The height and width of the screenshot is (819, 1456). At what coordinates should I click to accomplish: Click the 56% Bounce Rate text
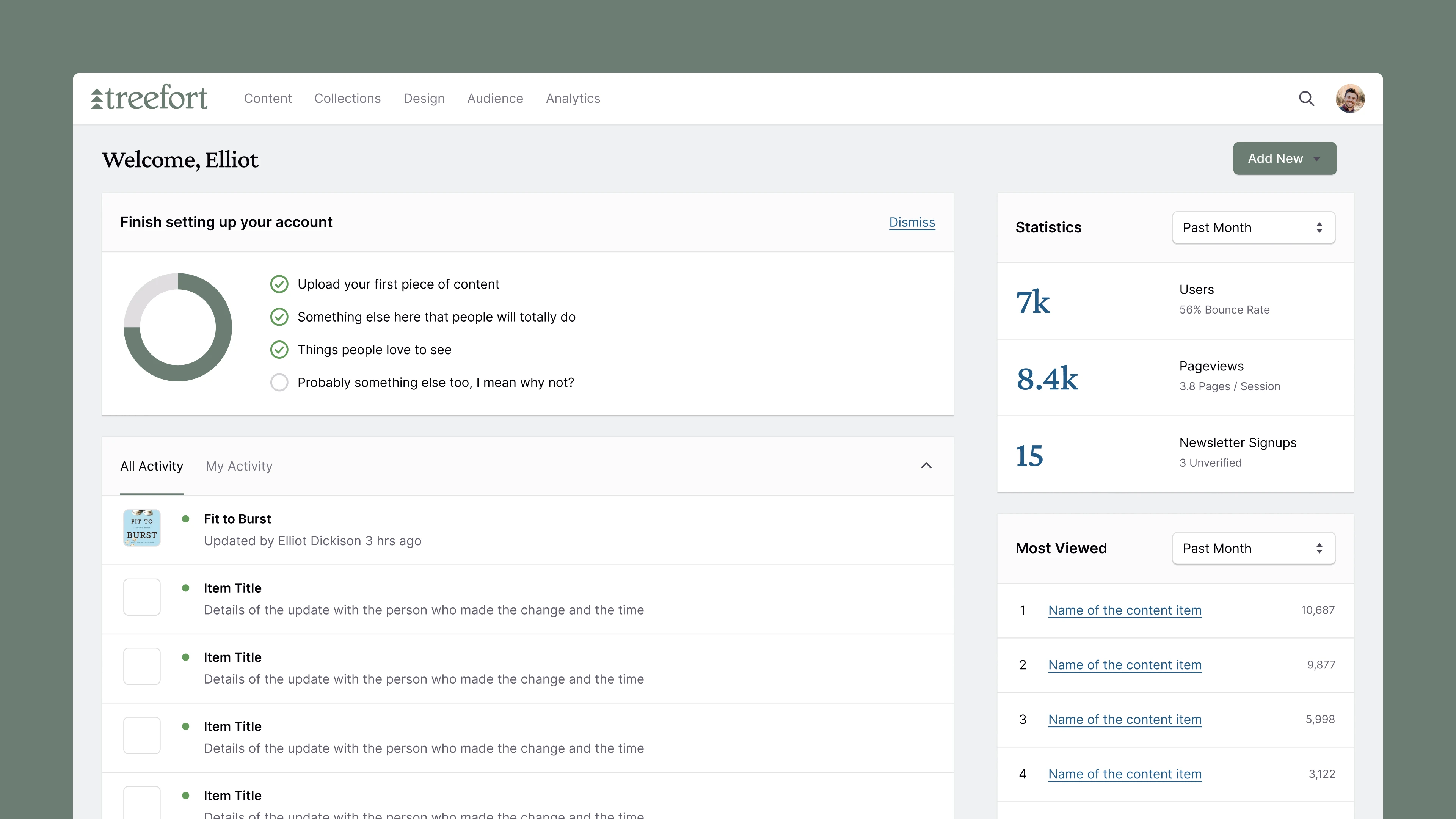click(x=1224, y=310)
